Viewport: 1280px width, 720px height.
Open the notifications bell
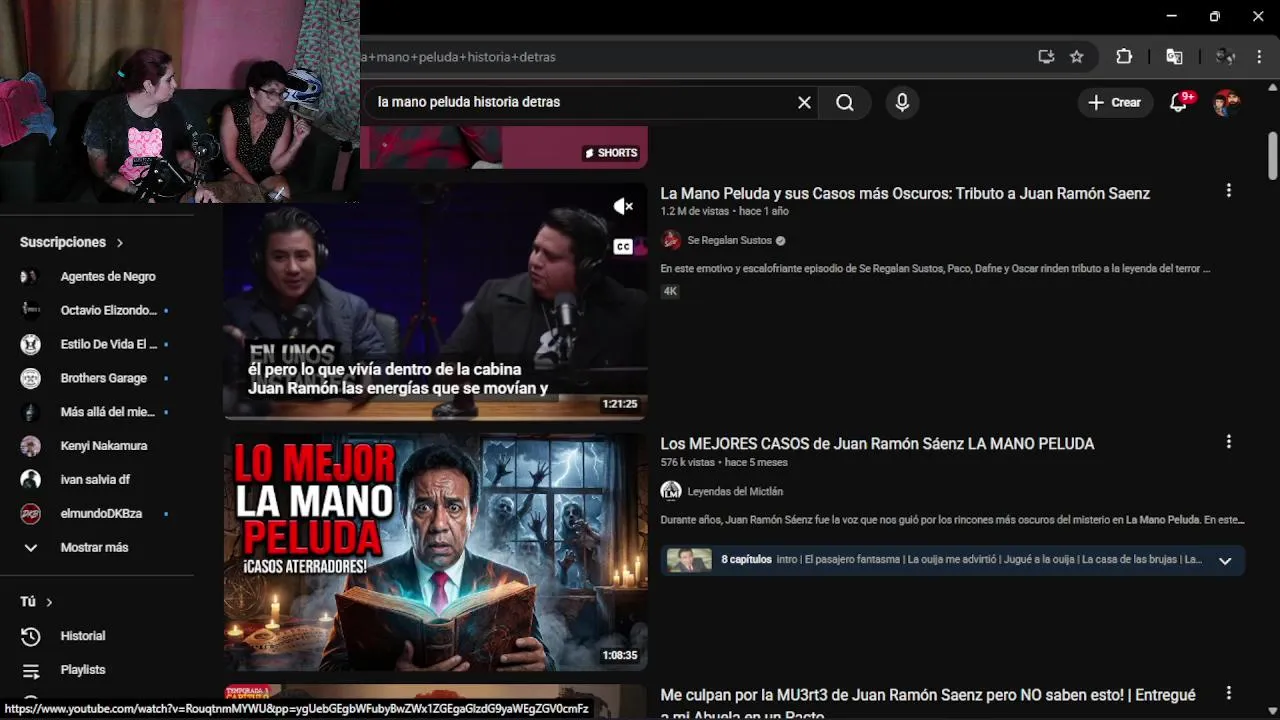(x=1179, y=102)
